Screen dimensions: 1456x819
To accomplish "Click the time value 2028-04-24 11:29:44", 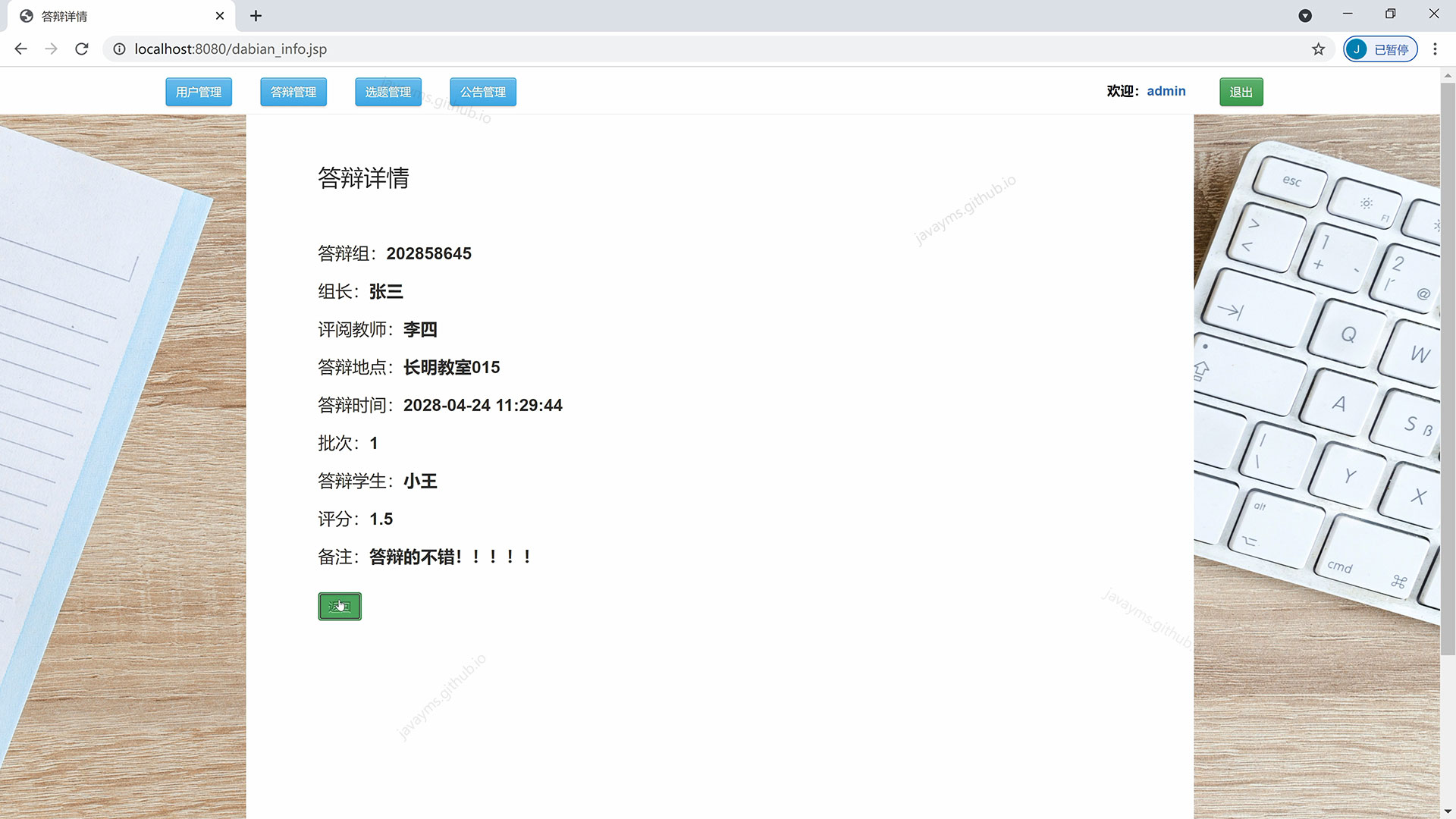I will [x=483, y=405].
